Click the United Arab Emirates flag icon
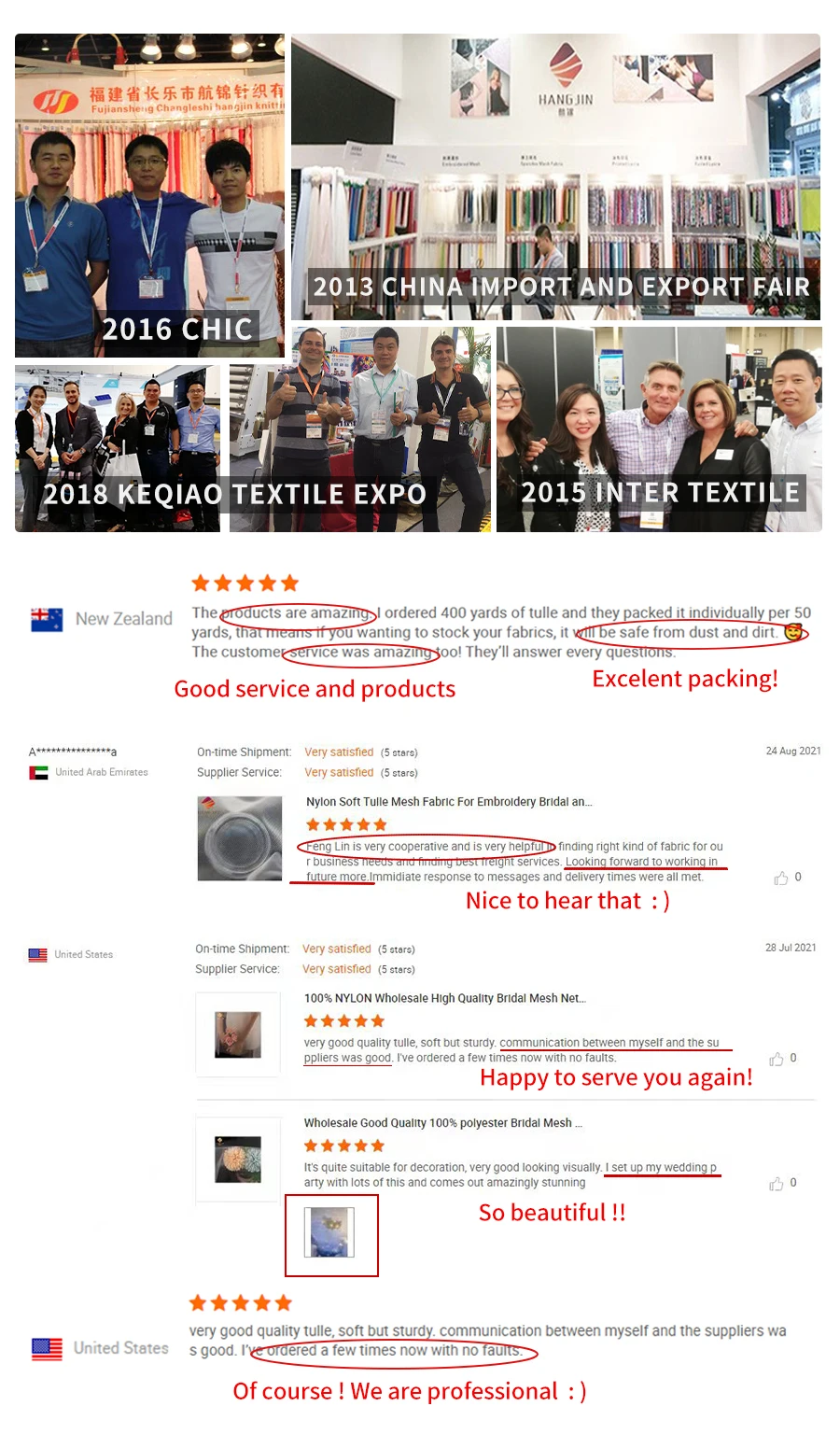This screenshot has width=840, height=1434. tap(38, 773)
